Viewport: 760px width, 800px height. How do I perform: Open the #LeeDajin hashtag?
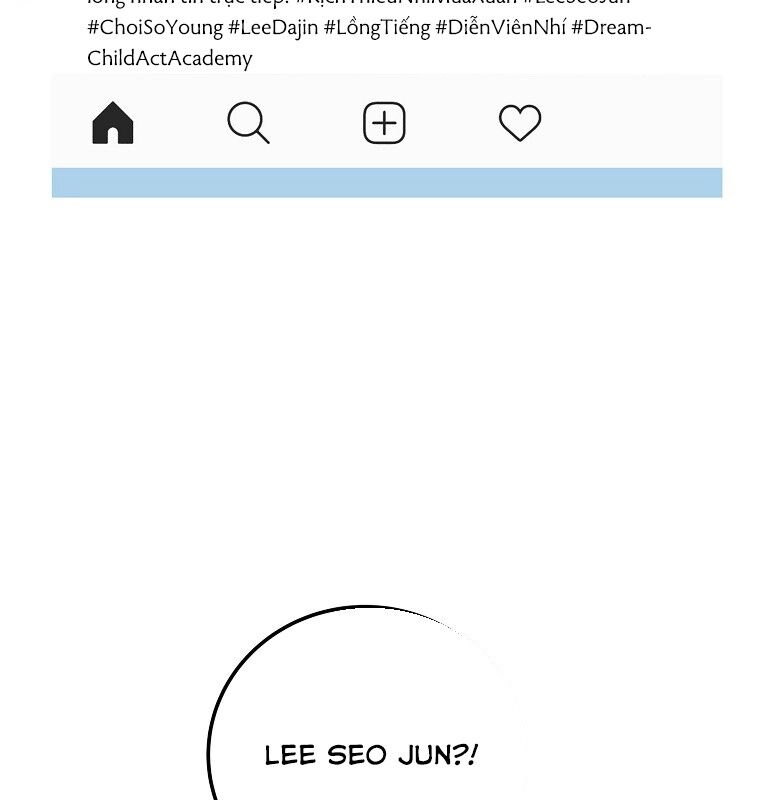coord(273,27)
